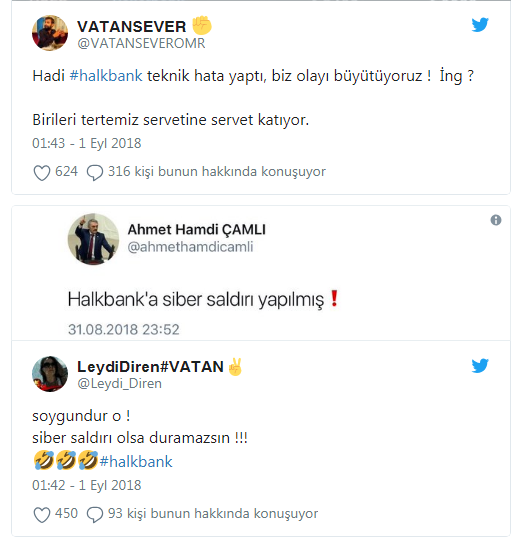Open VATANSEVER profile avatar

click(50, 33)
